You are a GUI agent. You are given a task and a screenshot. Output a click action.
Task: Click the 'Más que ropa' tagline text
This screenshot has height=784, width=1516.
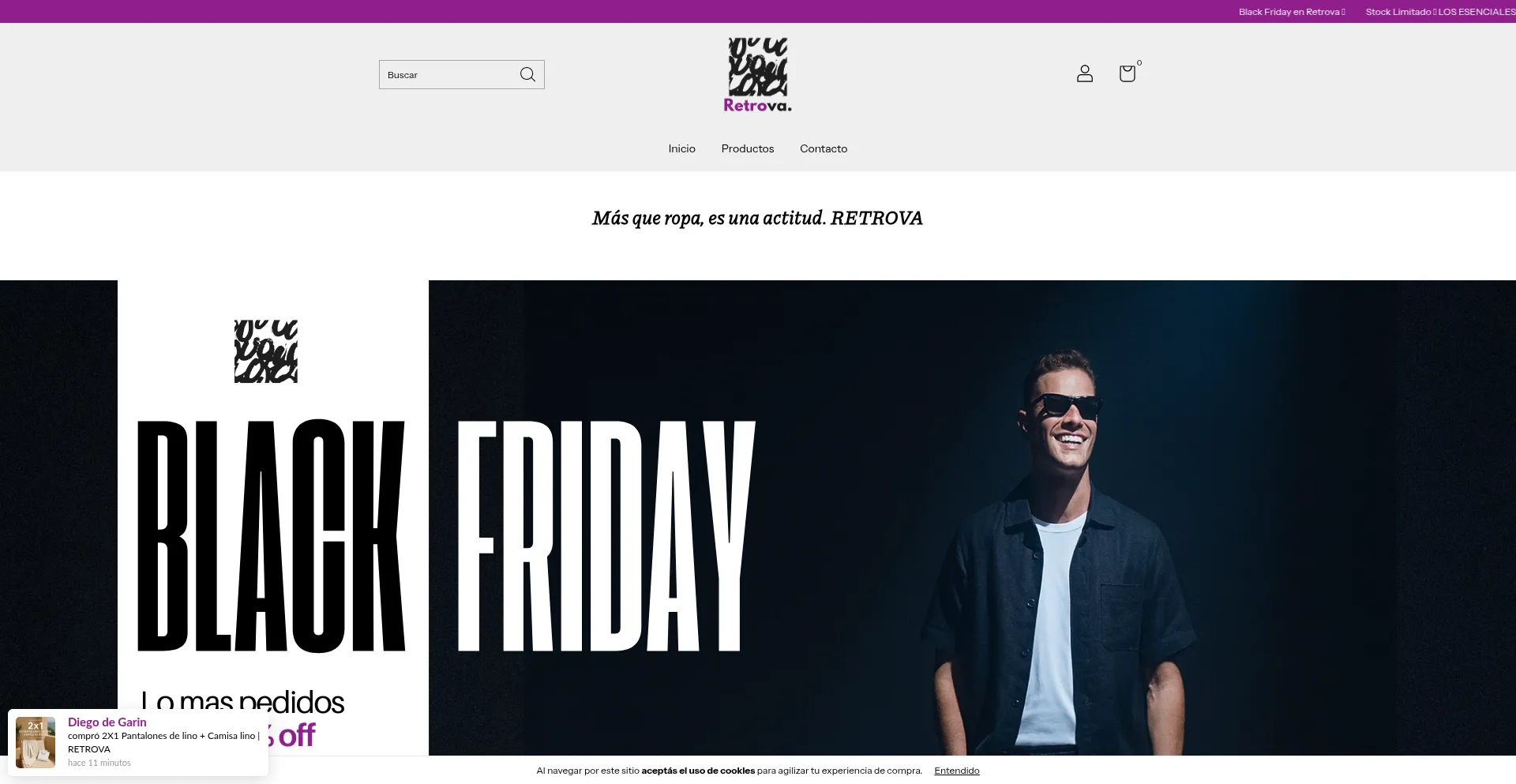(x=757, y=218)
